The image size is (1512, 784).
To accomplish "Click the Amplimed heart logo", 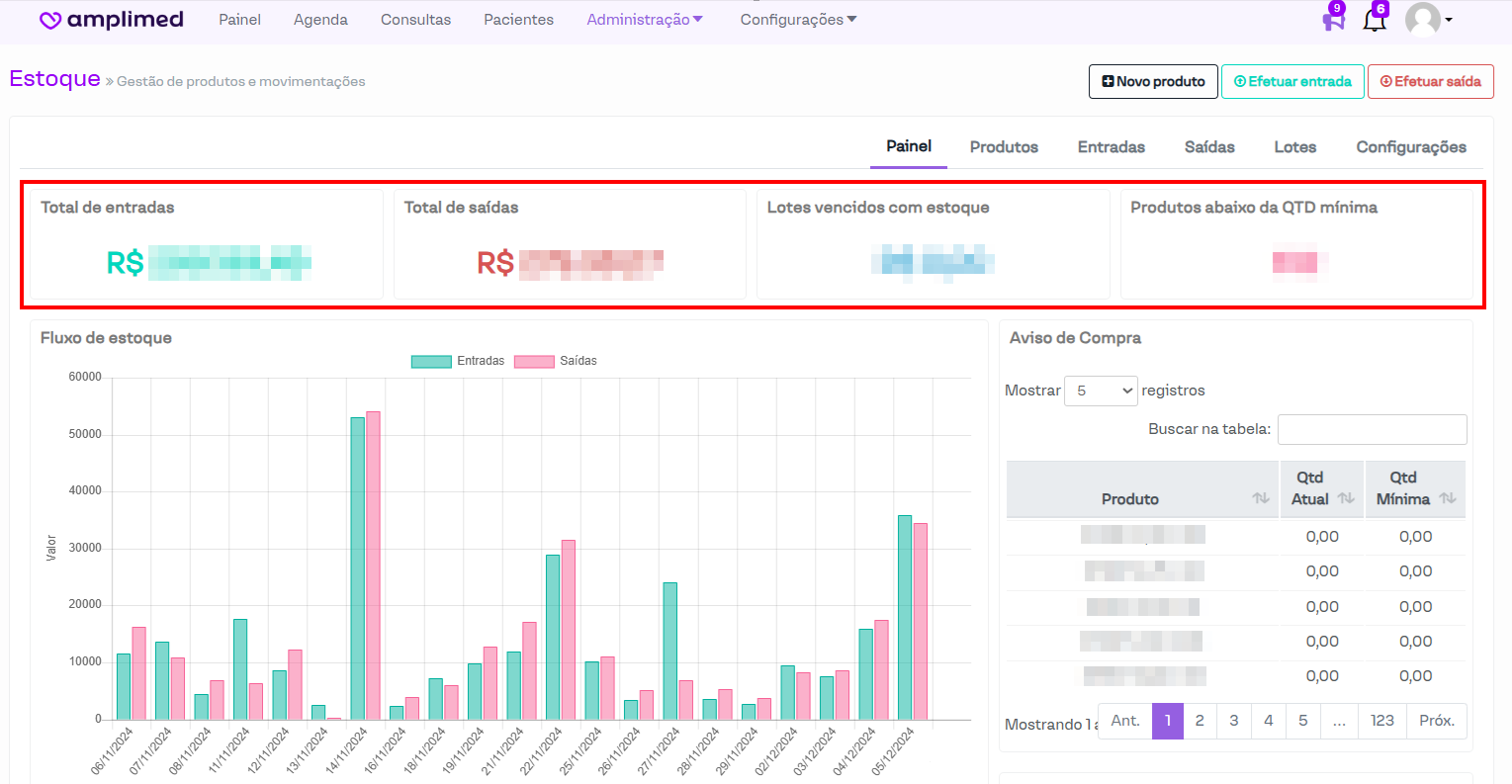I will pos(50,21).
